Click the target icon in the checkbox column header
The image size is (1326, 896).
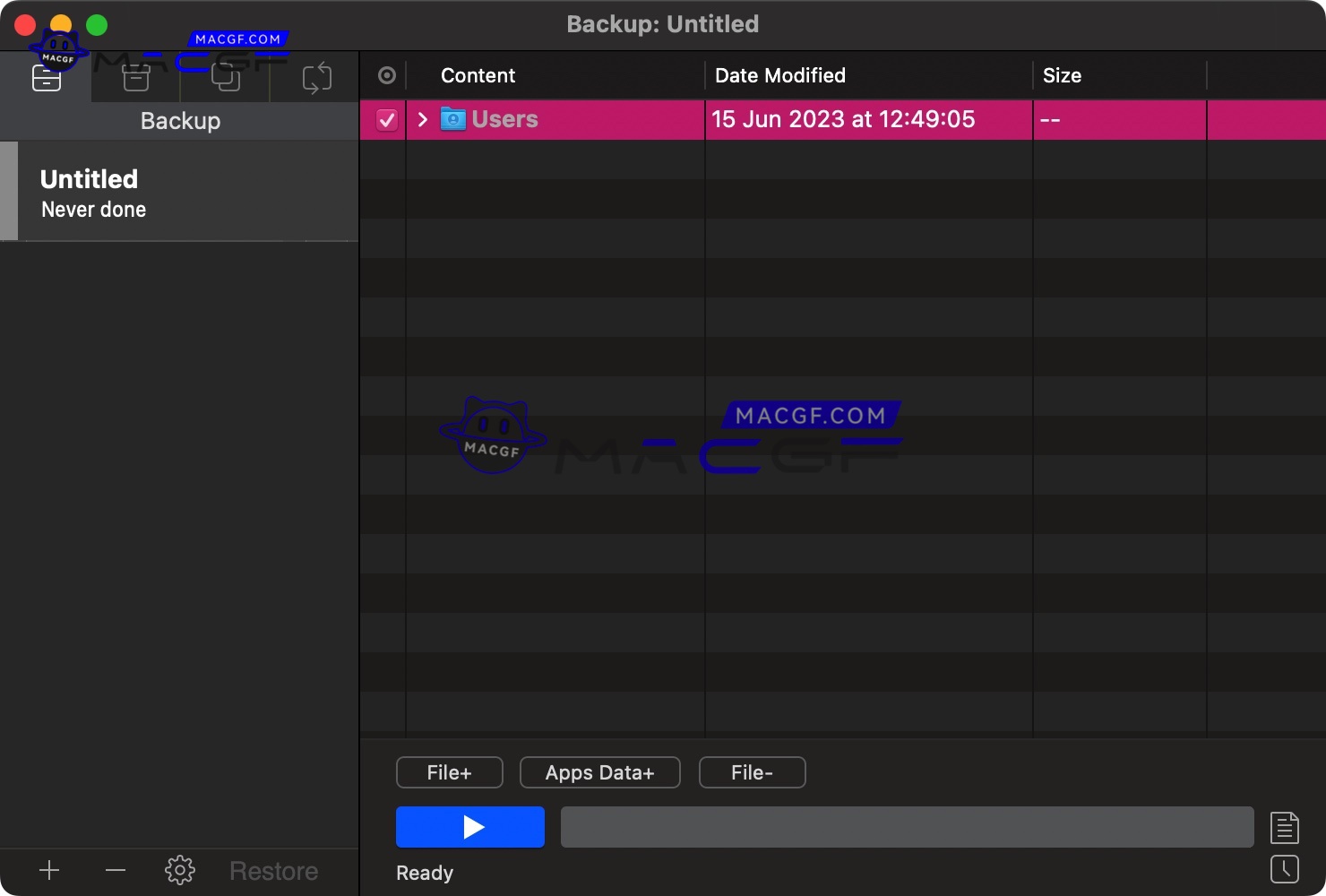pyautogui.click(x=385, y=75)
